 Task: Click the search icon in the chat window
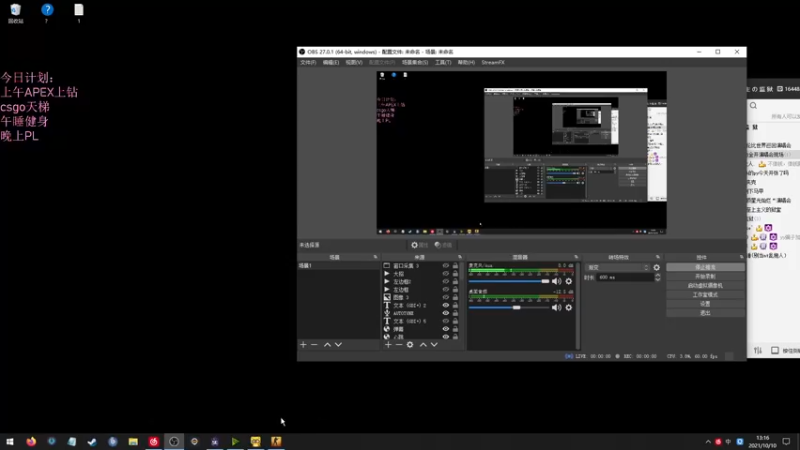754,106
